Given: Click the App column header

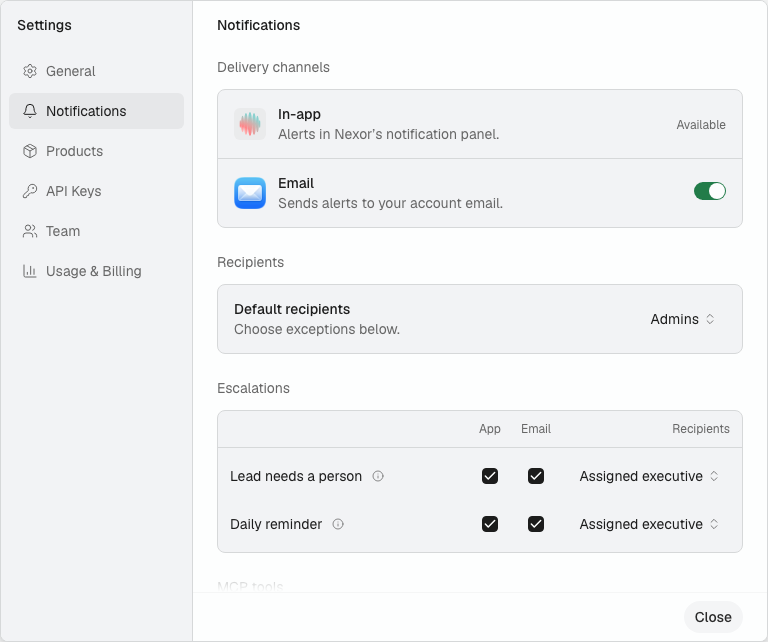Looking at the screenshot, I should [x=490, y=428].
